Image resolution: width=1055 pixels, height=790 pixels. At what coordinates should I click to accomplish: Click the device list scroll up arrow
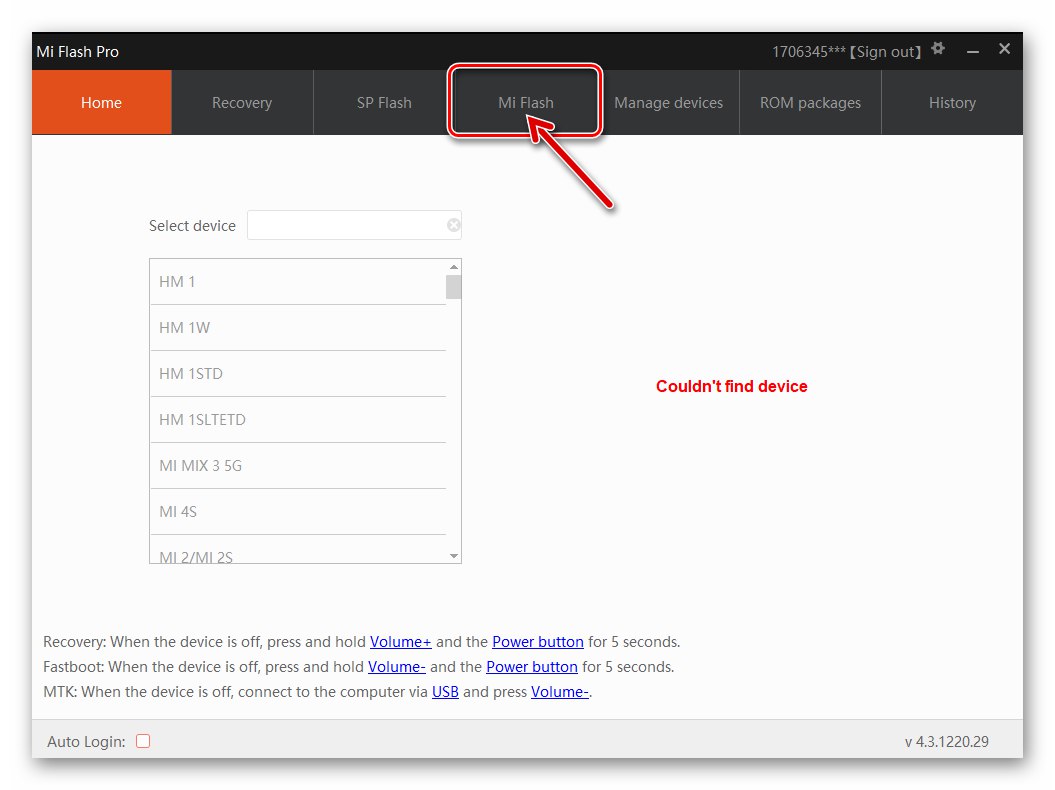[x=453, y=267]
